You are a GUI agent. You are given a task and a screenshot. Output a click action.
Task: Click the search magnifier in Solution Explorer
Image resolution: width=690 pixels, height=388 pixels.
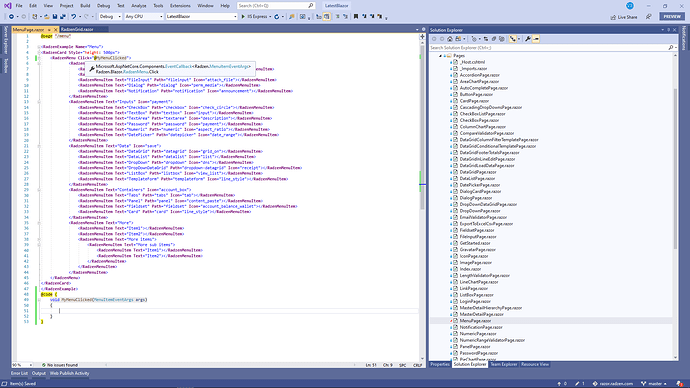(671, 48)
